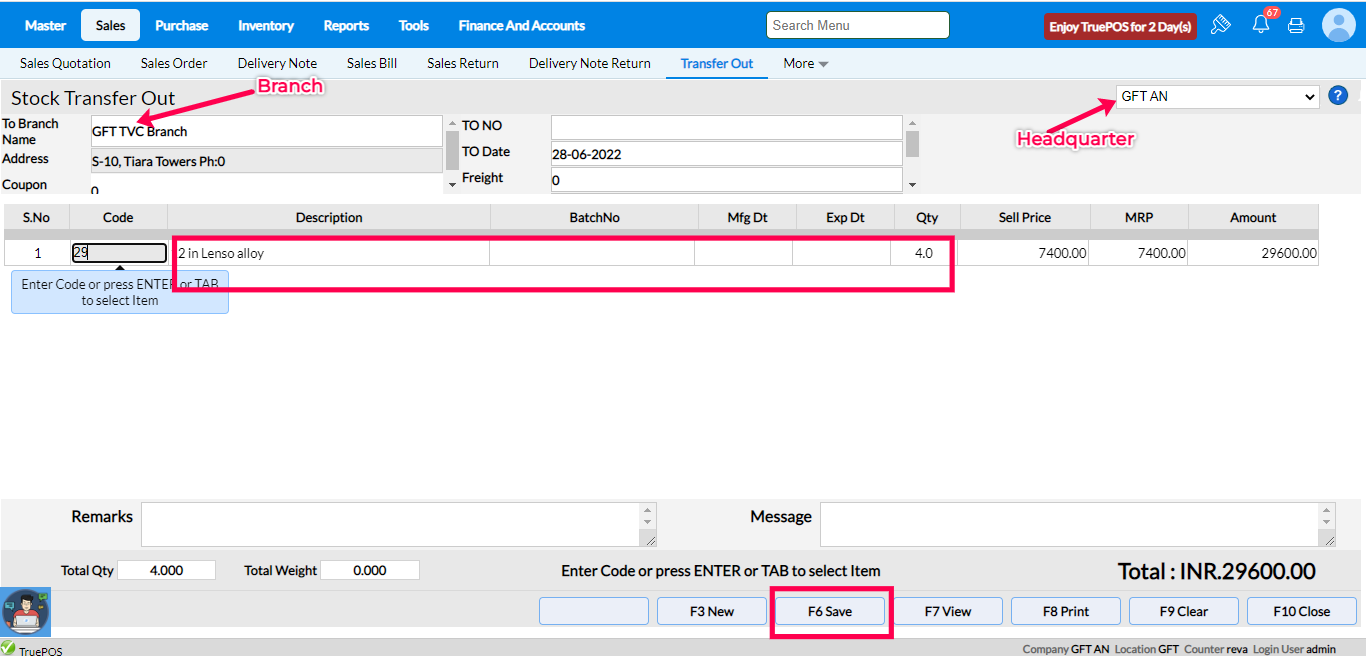Viewport: 1366px width, 656px height.
Task: Click the left form panel scrollbar
Action: pos(452,151)
